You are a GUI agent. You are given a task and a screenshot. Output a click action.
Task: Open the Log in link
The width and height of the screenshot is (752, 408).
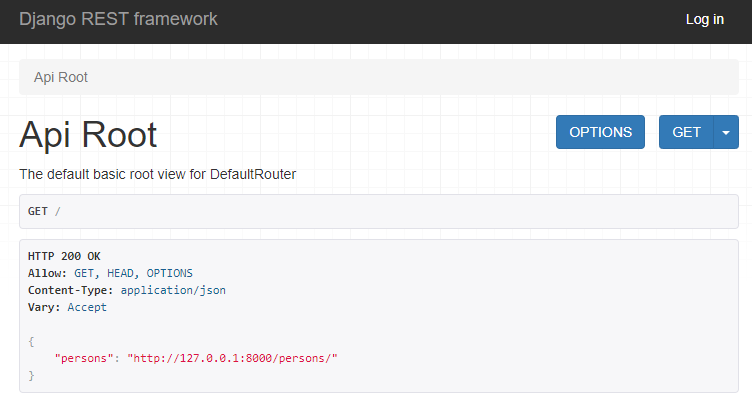(x=705, y=19)
